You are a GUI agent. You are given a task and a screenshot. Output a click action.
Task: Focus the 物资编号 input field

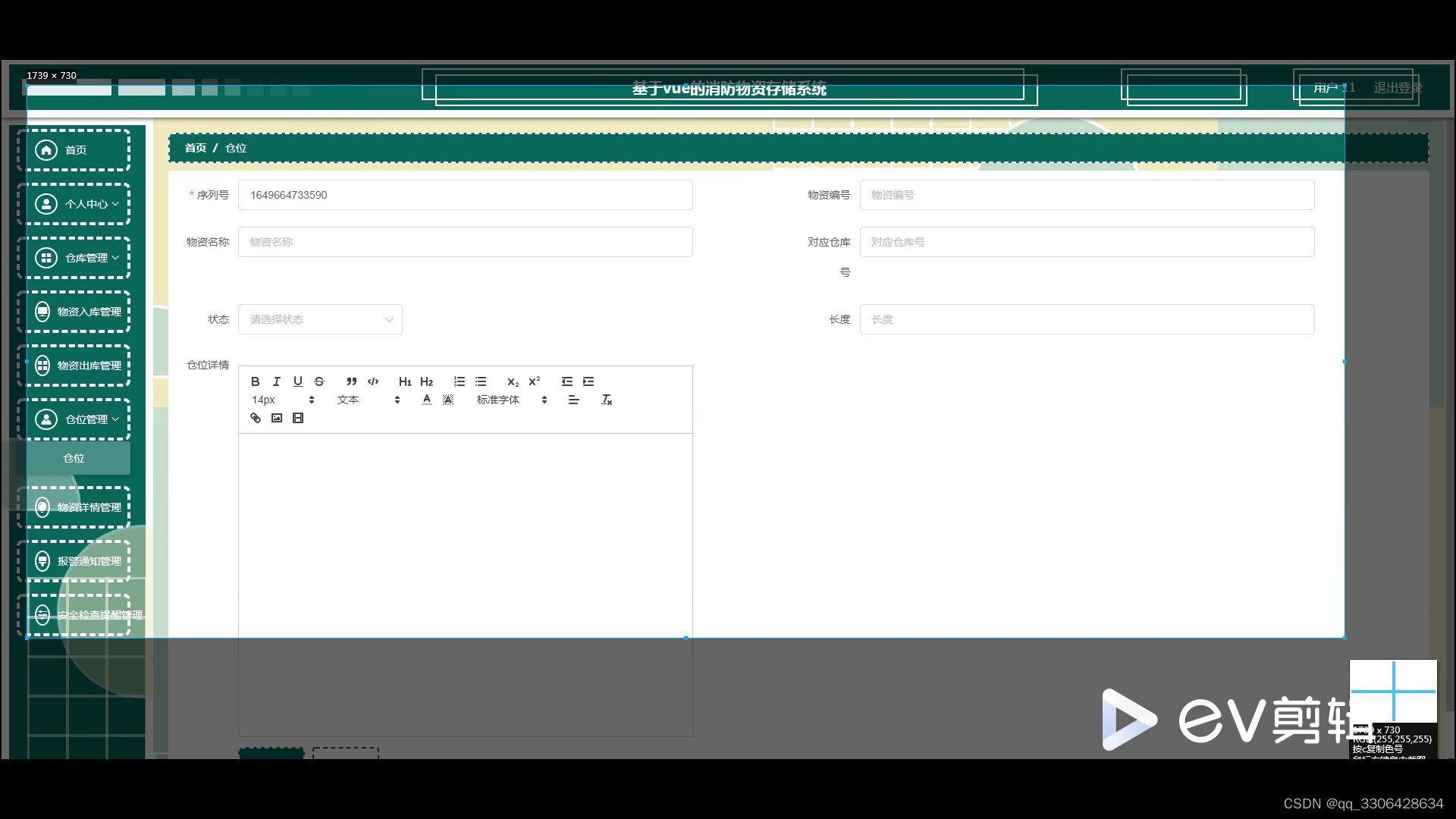click(x=1087, y=195)
